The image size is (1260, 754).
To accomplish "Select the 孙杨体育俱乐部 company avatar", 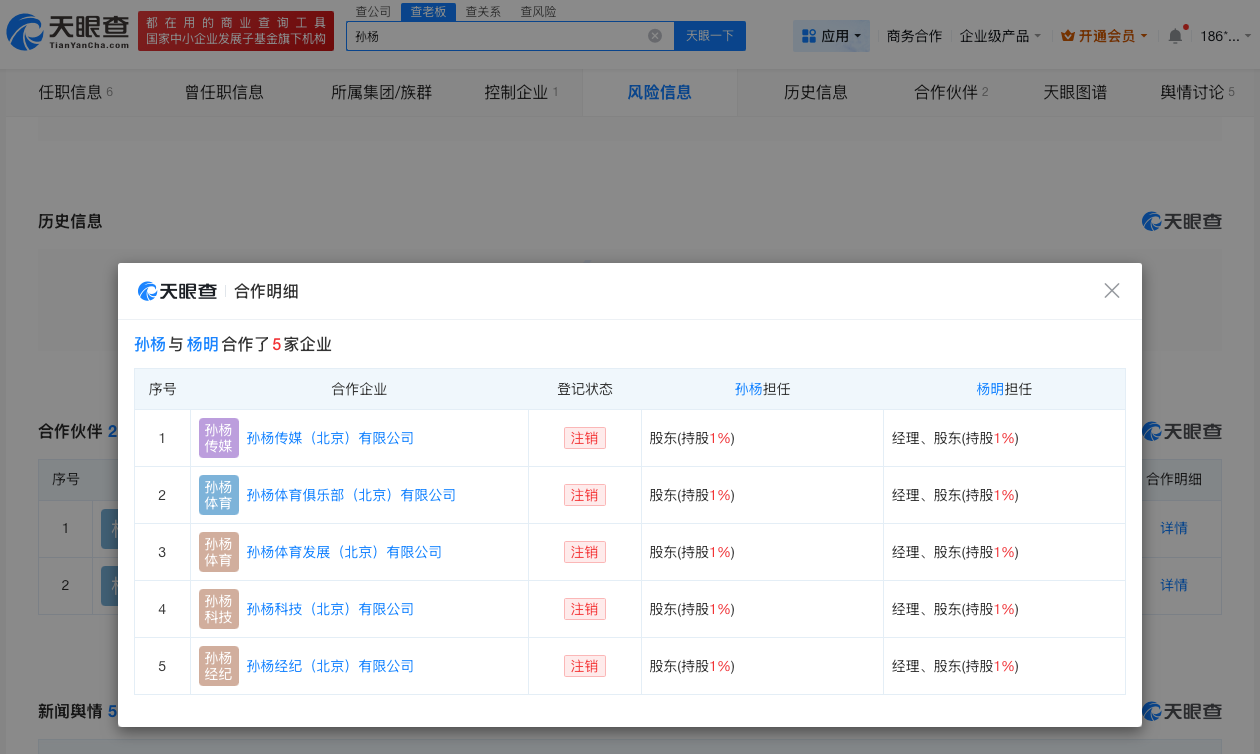I will pos(218,494).
